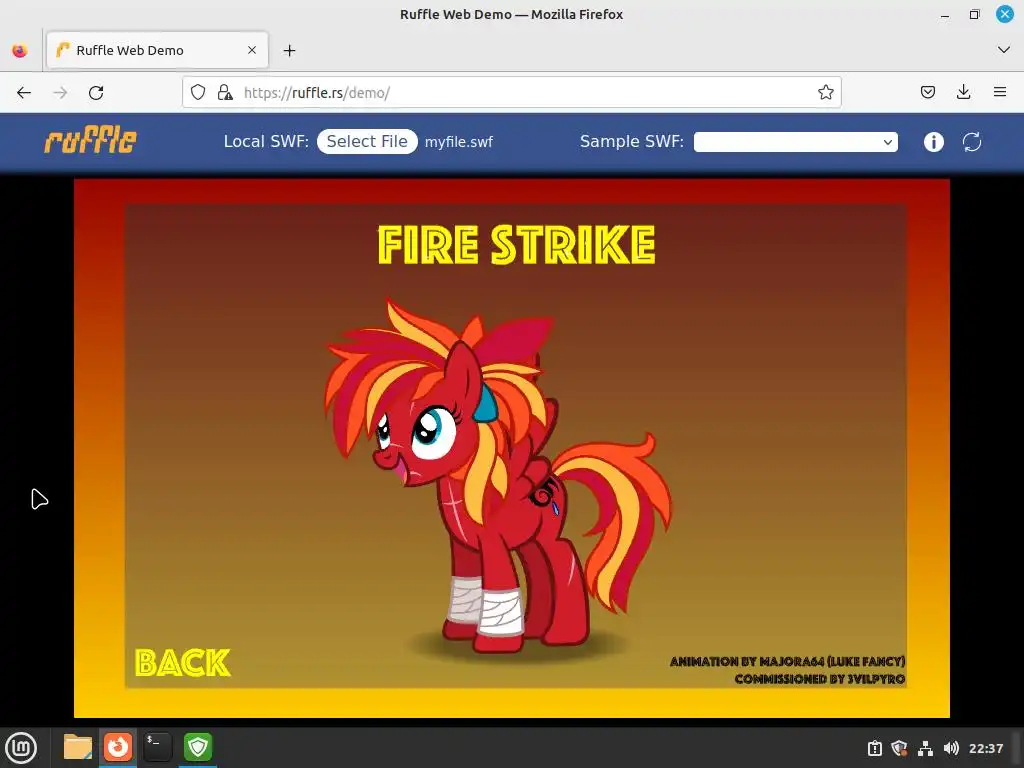Viewport: 1024px width, 768px height.
Task: Go back with Firefox back arrow
Action: pyautogui.click(x=24, y=93)
